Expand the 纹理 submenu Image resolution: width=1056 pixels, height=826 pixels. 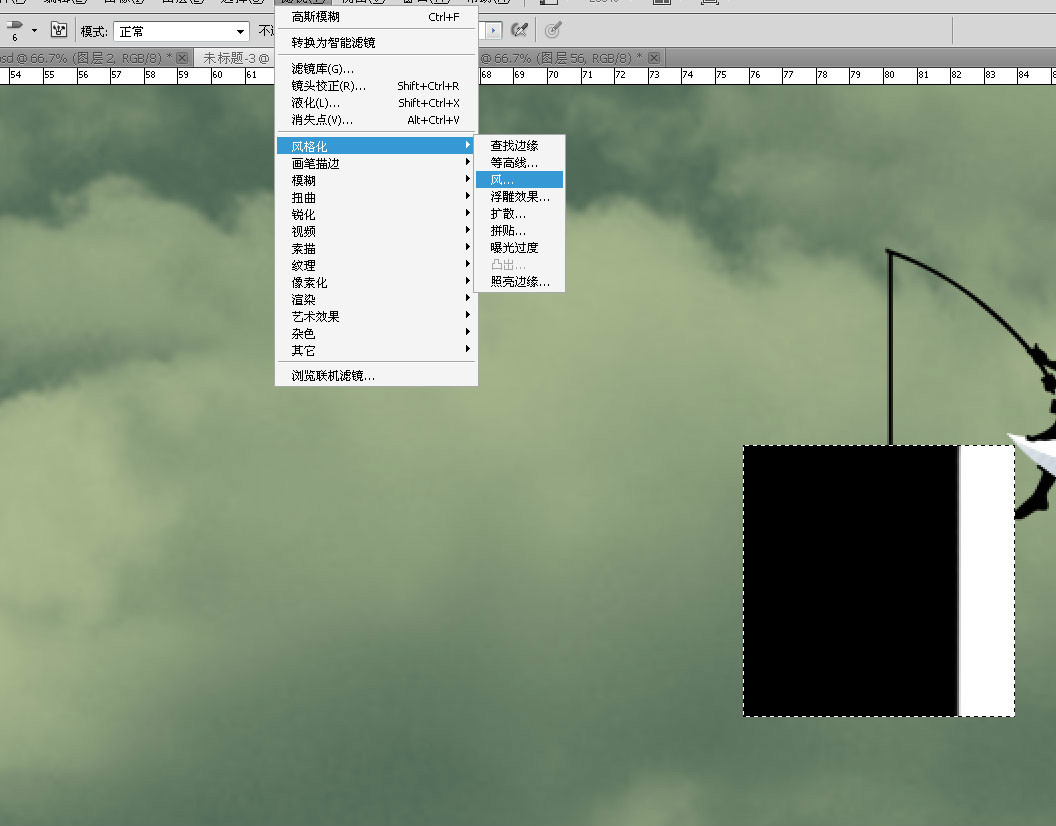(376, 265)
